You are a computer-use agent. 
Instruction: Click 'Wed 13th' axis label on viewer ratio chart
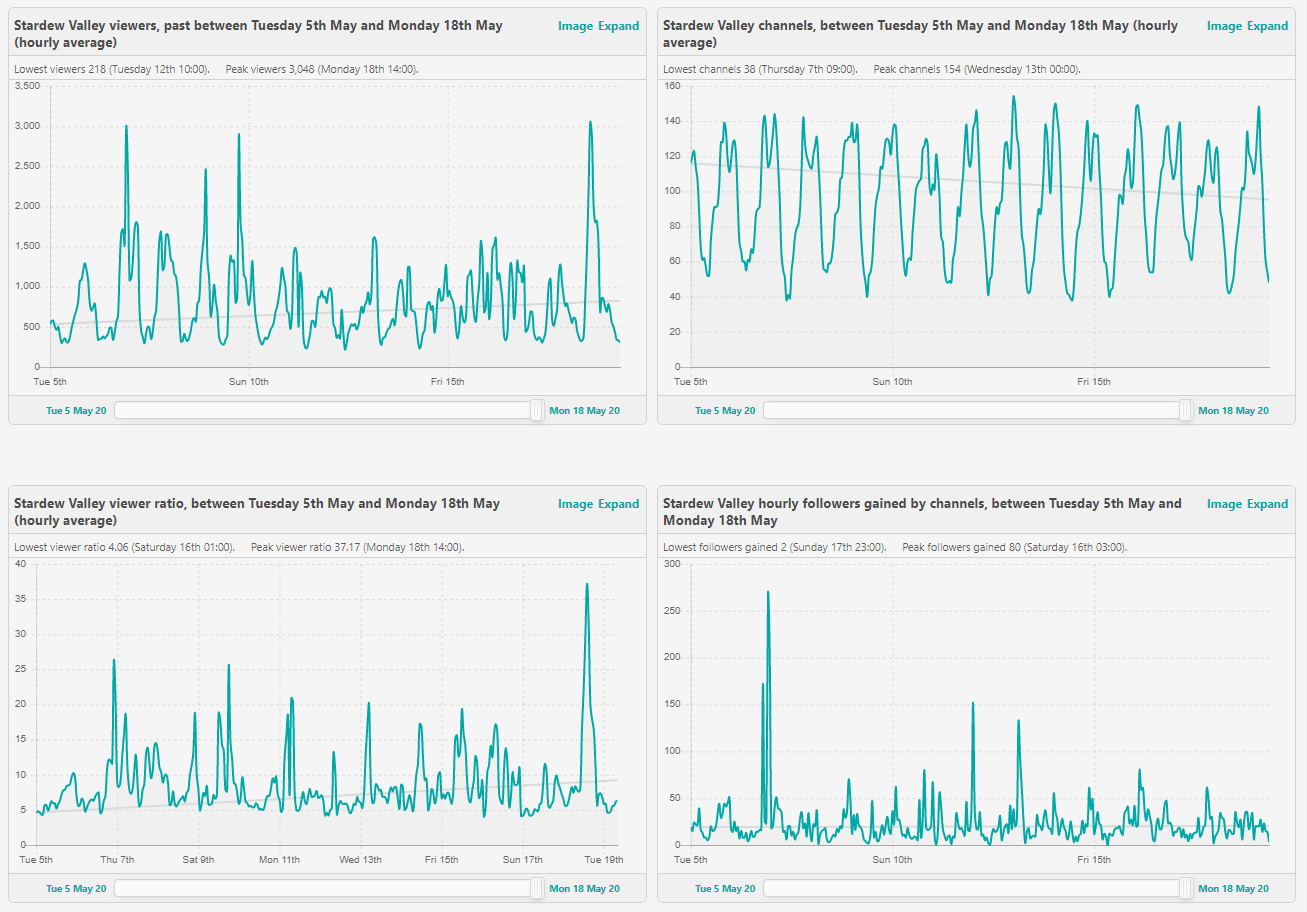360,859
